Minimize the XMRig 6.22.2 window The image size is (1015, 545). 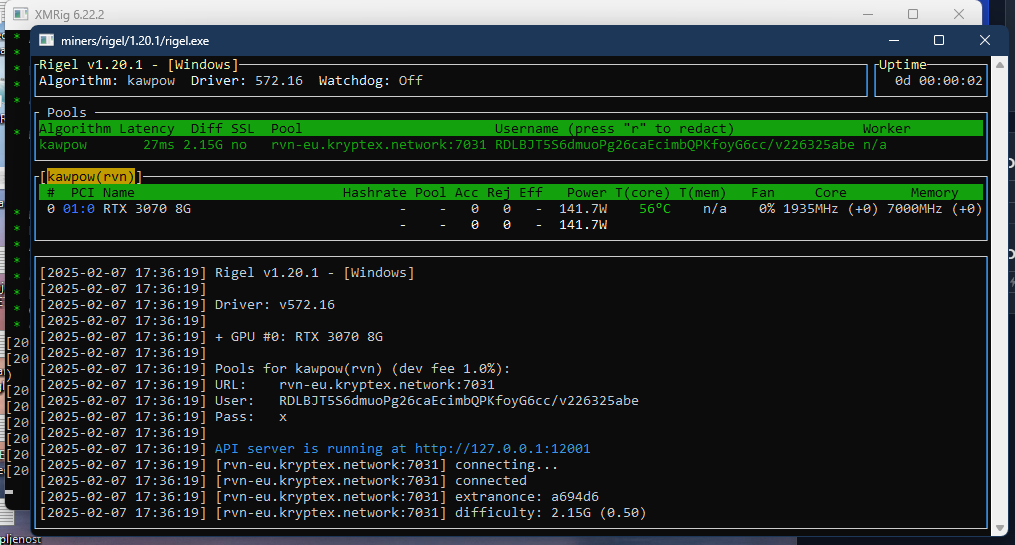pyautogui.click(x=868, y=14)
